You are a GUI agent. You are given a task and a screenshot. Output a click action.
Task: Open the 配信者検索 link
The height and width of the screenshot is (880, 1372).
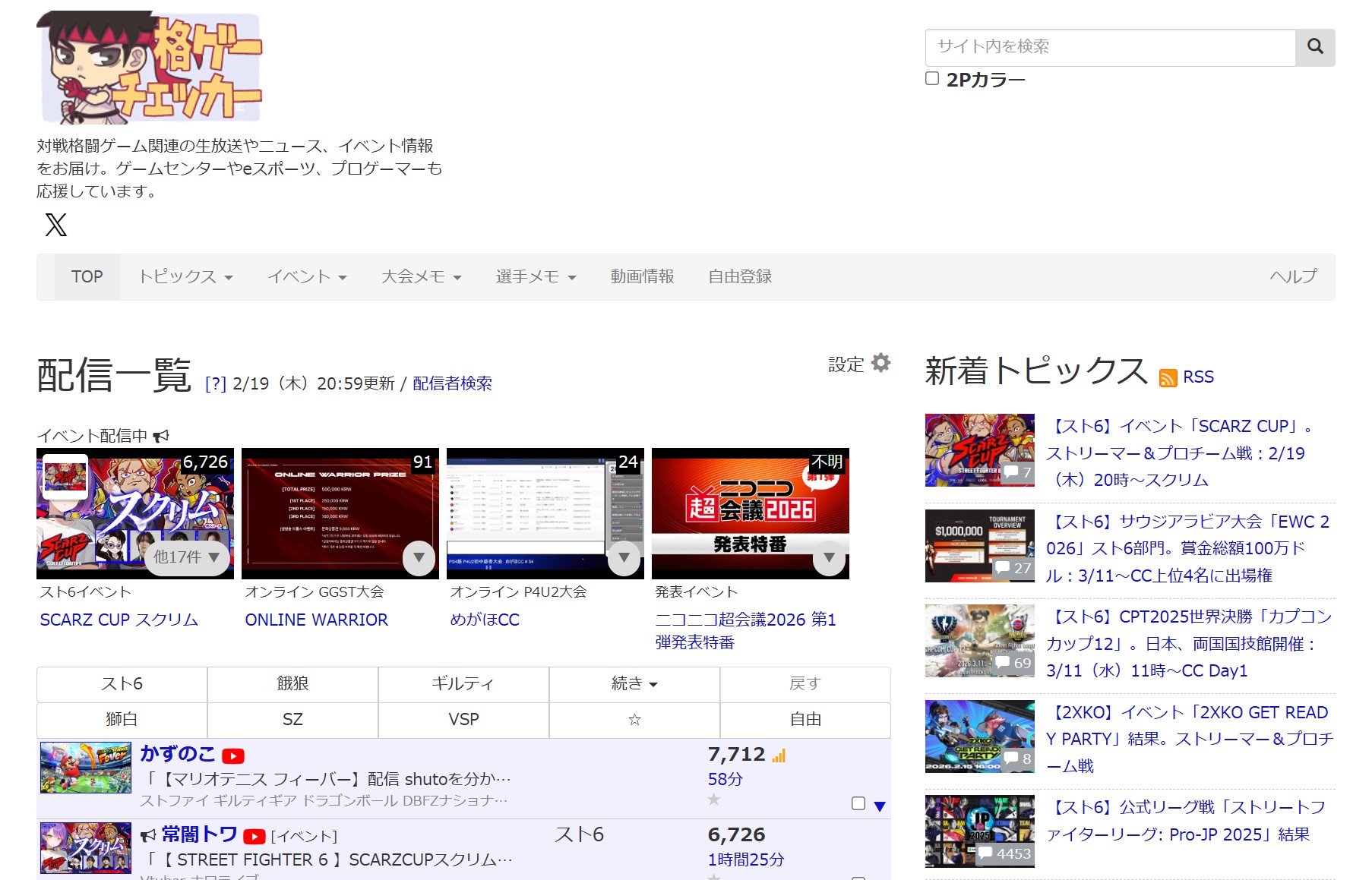pos(452,384)
